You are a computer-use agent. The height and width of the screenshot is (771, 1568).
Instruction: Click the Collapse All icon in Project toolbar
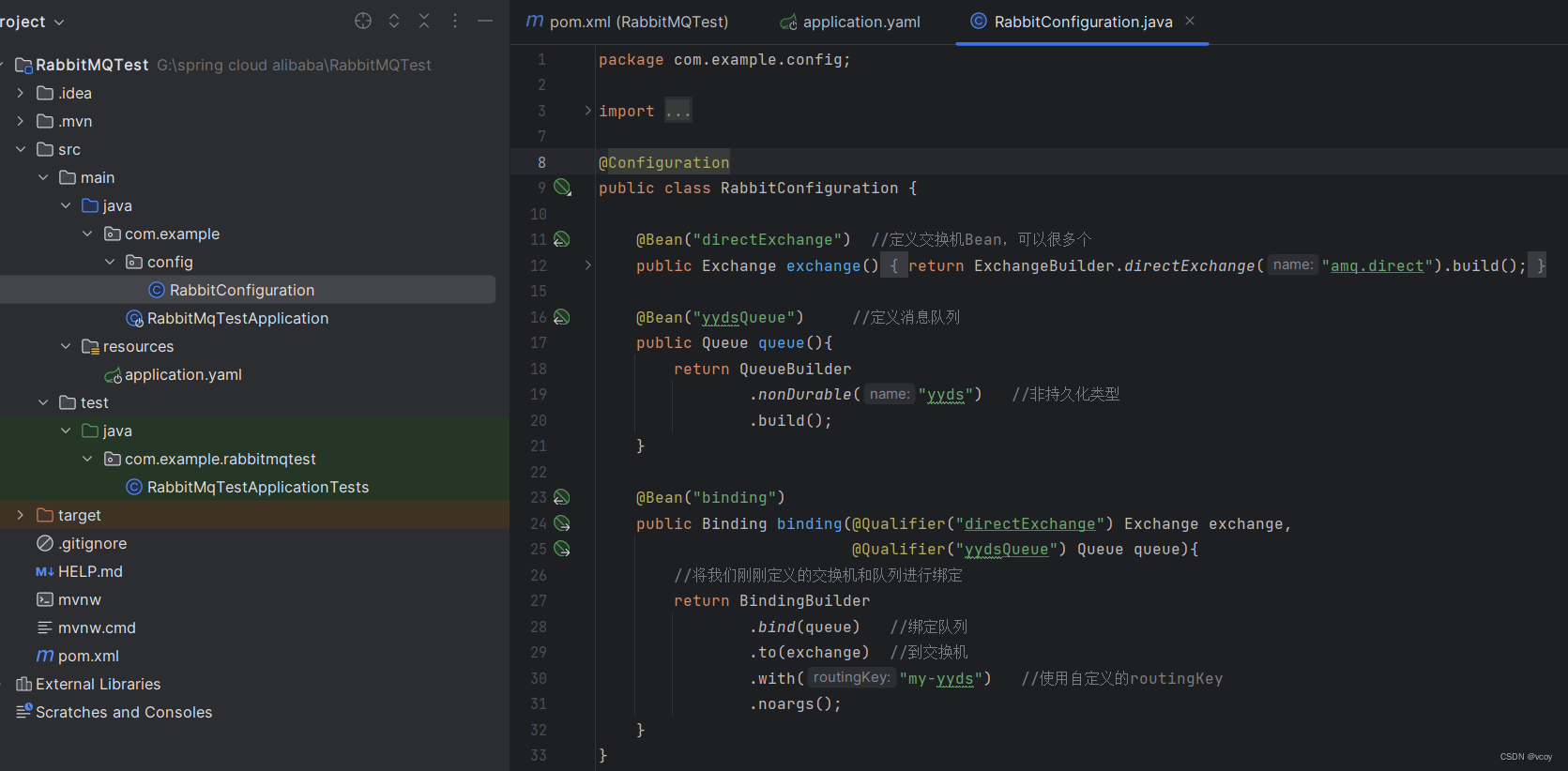424,21
